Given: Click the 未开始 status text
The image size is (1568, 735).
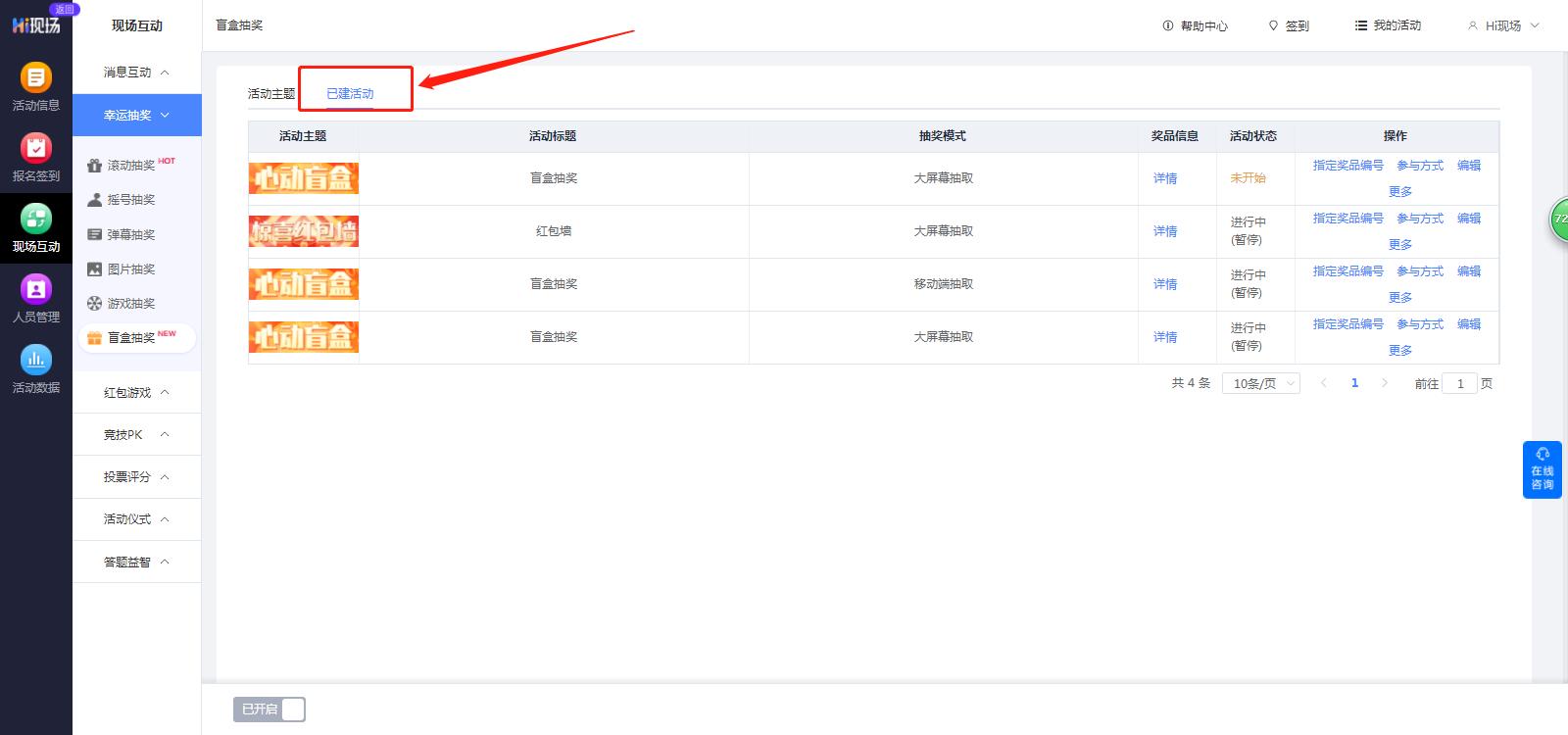Looking at the screenshot, I should coord(1249,178).
